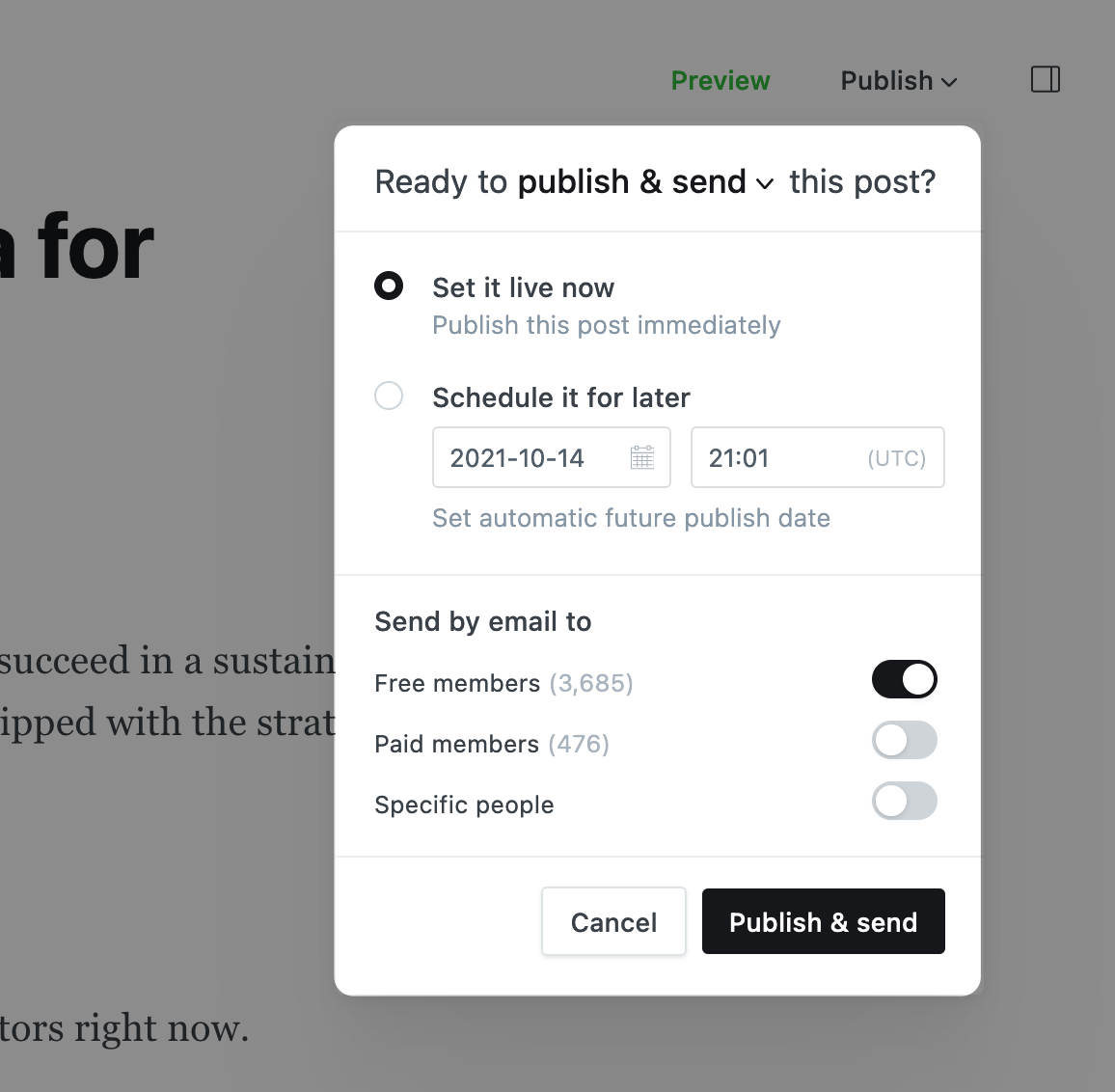Click the Schedule it for later label
The image size is (1115, 1092).
561,397
